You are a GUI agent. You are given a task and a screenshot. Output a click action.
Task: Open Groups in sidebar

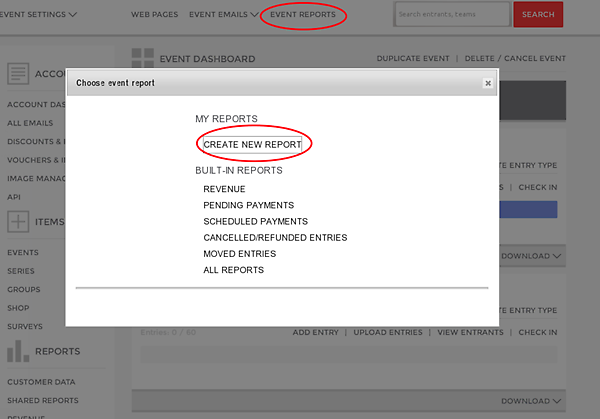tap(24, 289)
